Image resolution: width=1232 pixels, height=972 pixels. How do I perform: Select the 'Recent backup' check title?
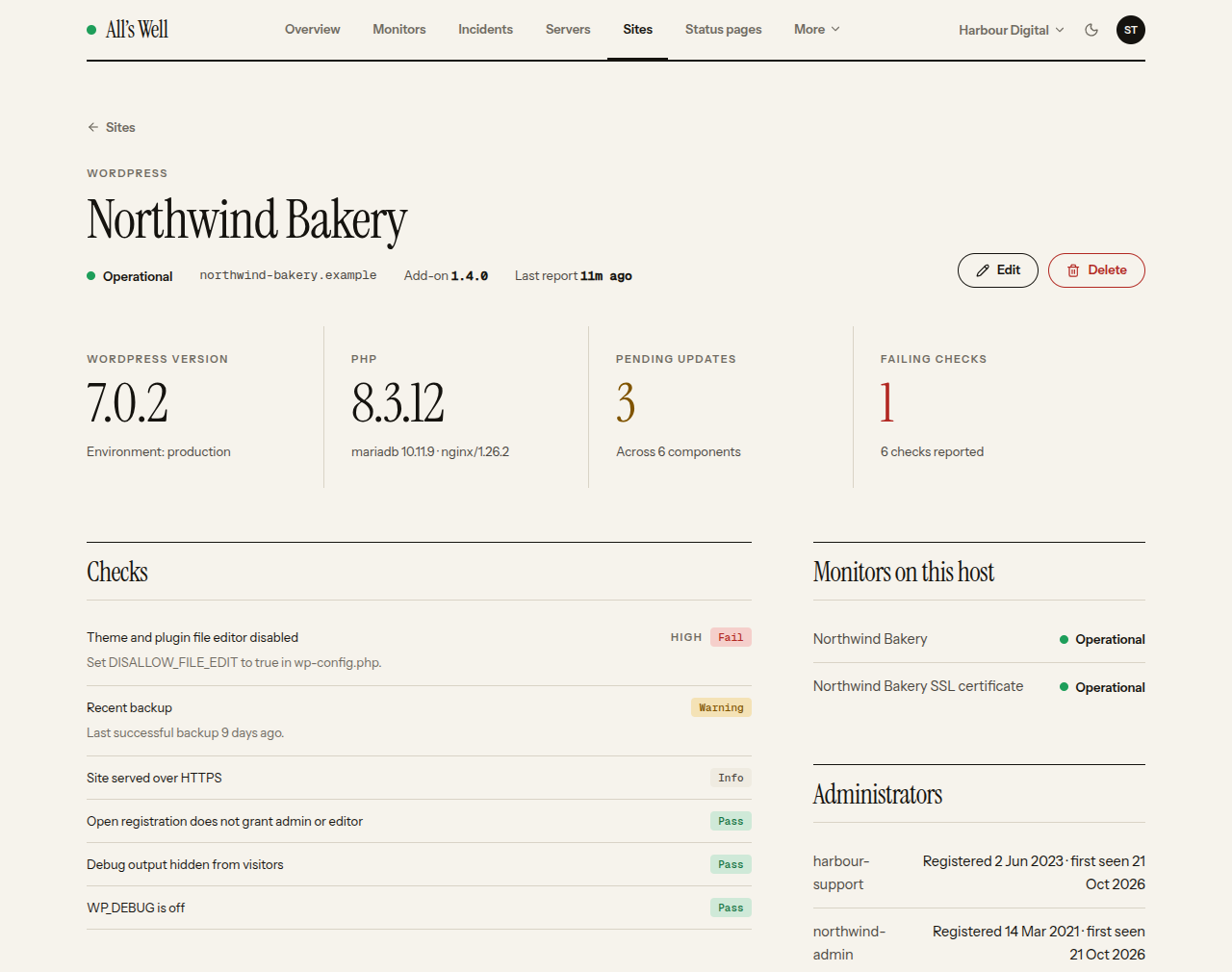(129, 707)
